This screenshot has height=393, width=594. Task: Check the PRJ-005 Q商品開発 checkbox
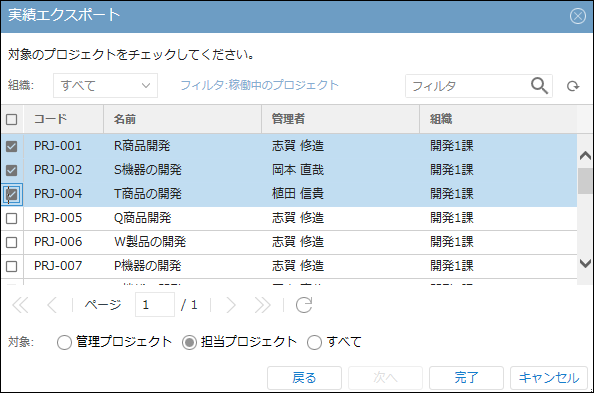pos(12,218)
